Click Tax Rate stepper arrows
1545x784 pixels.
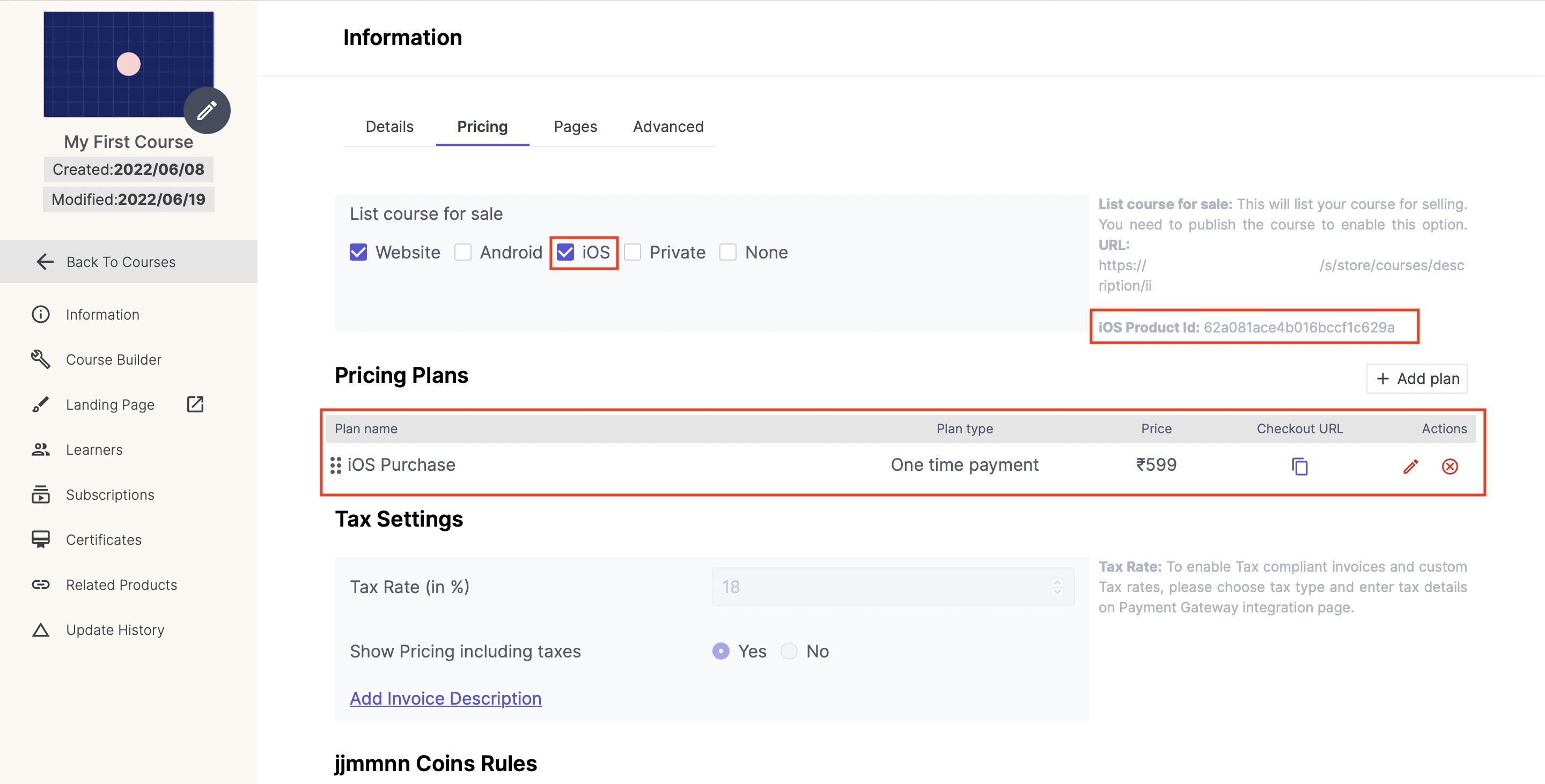pos(1057,587)
